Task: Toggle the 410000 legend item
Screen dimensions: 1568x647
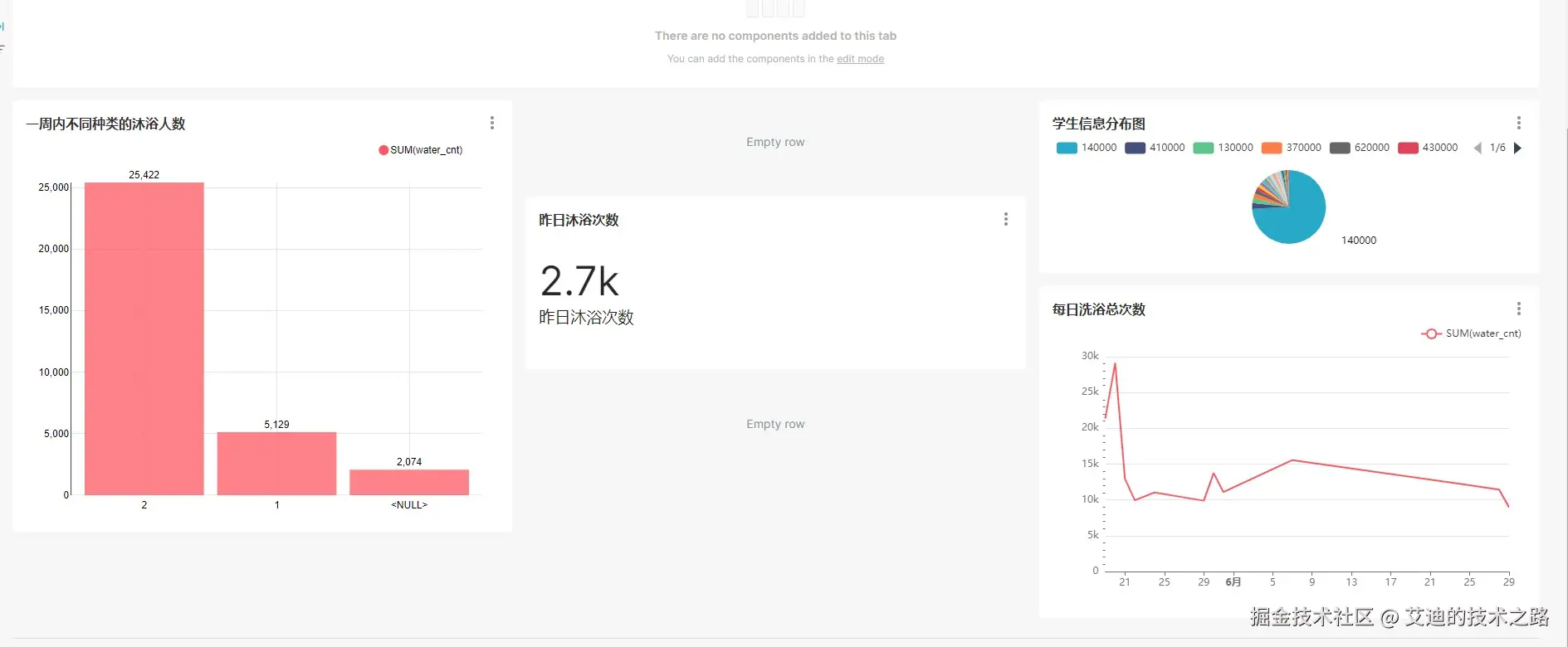Action: [1155, 148]
